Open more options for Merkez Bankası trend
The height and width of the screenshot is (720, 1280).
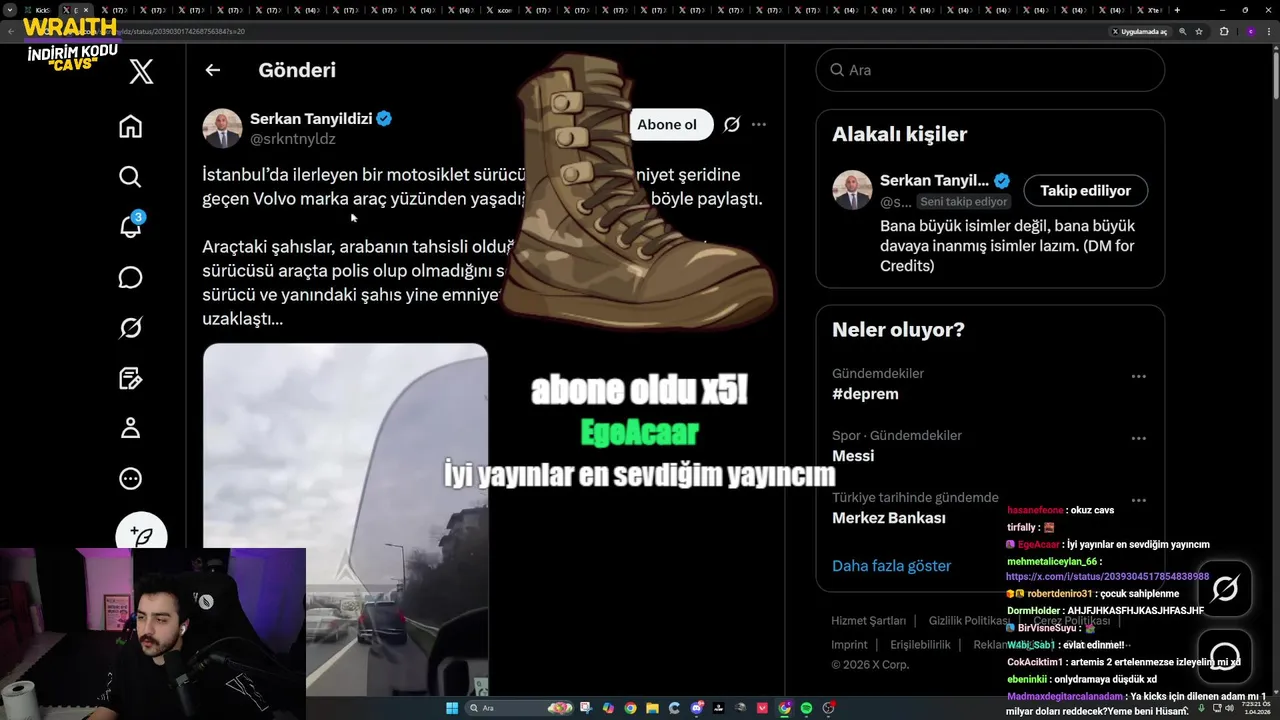pos(1138,501)
